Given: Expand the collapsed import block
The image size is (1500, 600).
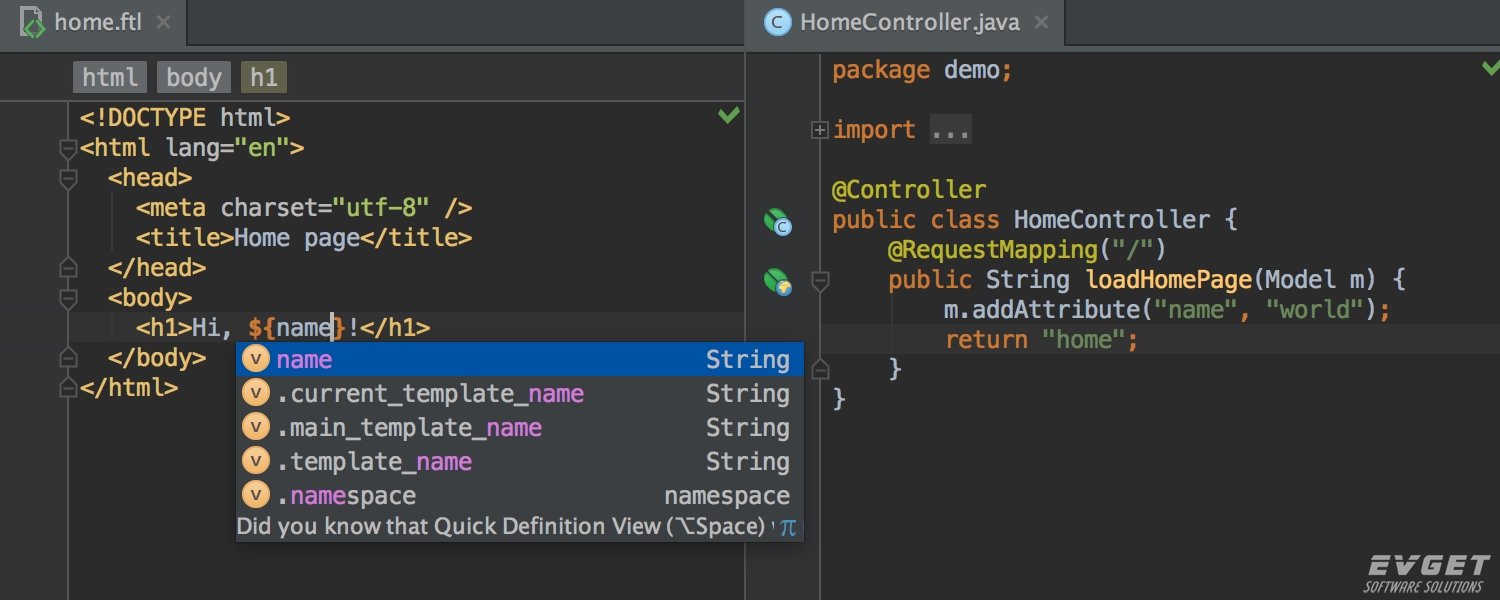Looking at the screenshot, I should 820,129.
